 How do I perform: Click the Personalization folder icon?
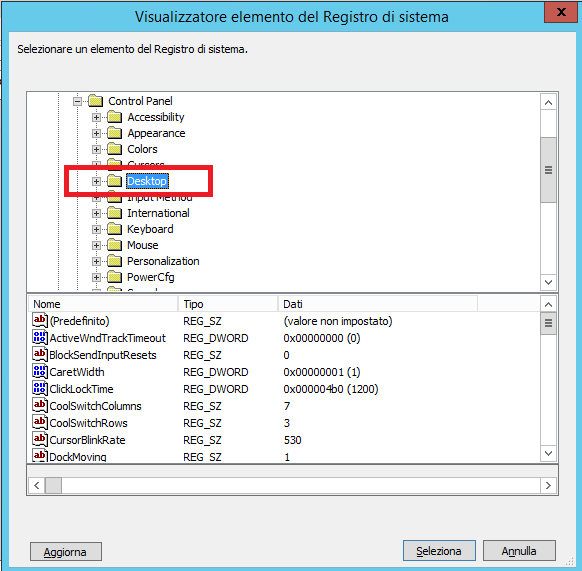point(114,261)
